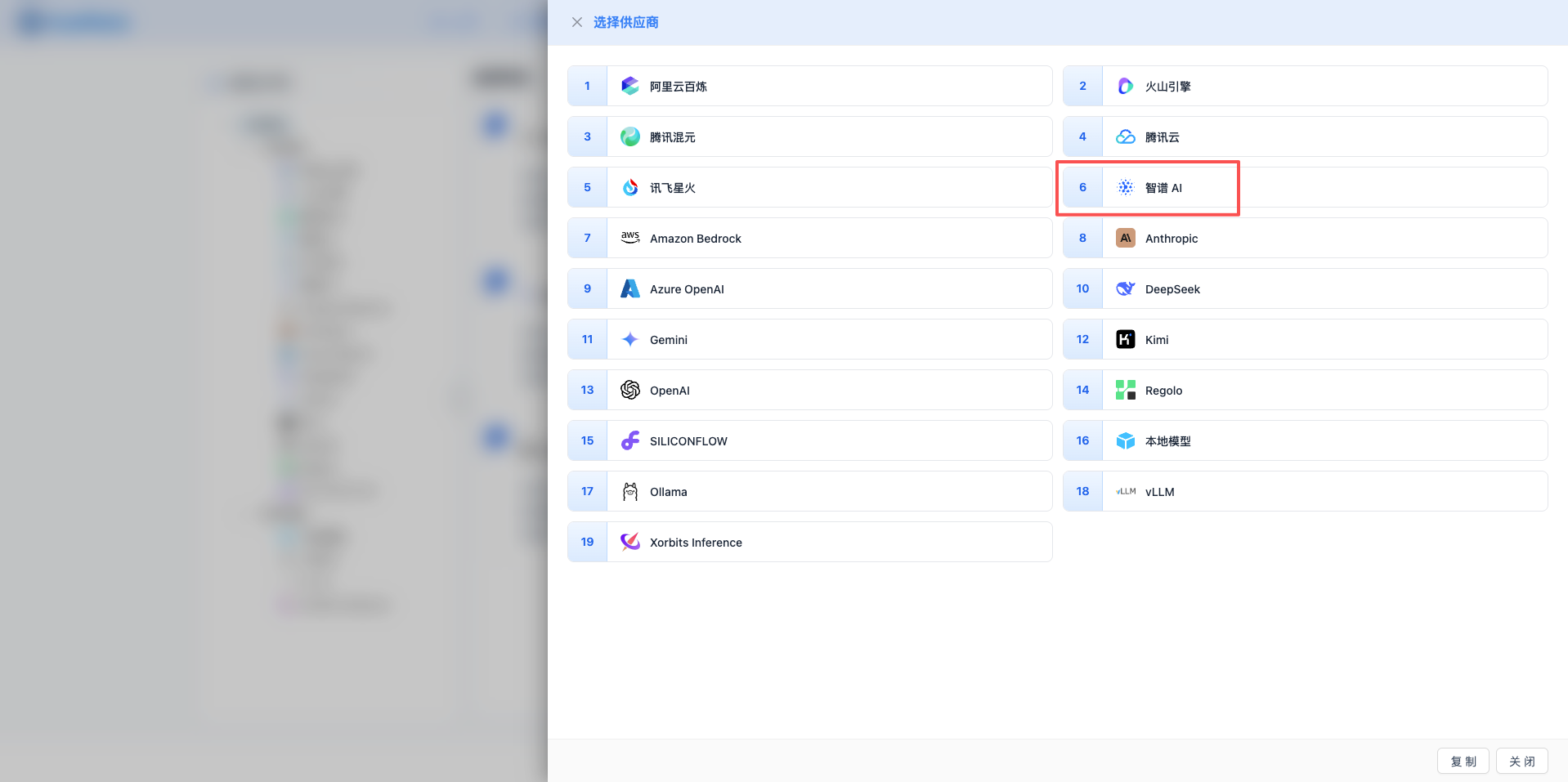Select the Gemini provider icon
The height and width of the screenshot is (782, 1568).
pos(629,339)
